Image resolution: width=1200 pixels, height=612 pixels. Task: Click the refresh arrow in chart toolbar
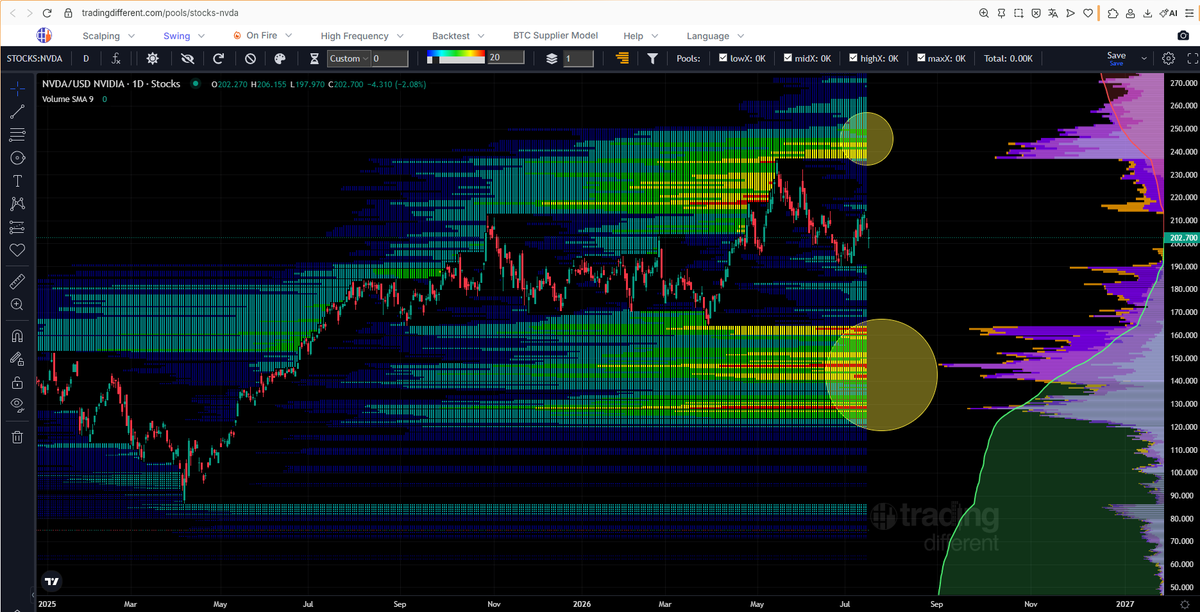pos(218,59)
